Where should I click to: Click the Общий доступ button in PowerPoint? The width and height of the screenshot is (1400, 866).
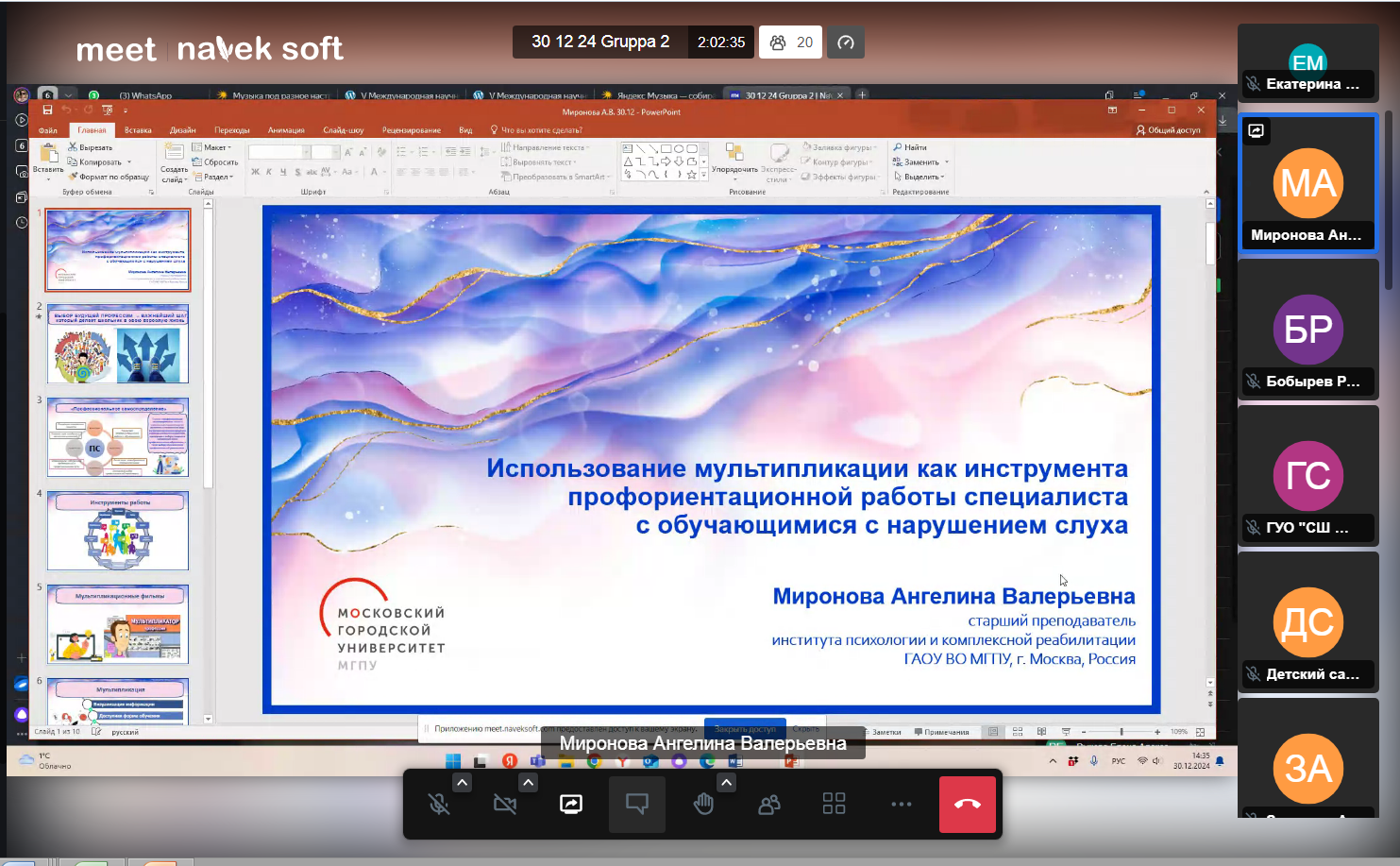point(1169,130)
